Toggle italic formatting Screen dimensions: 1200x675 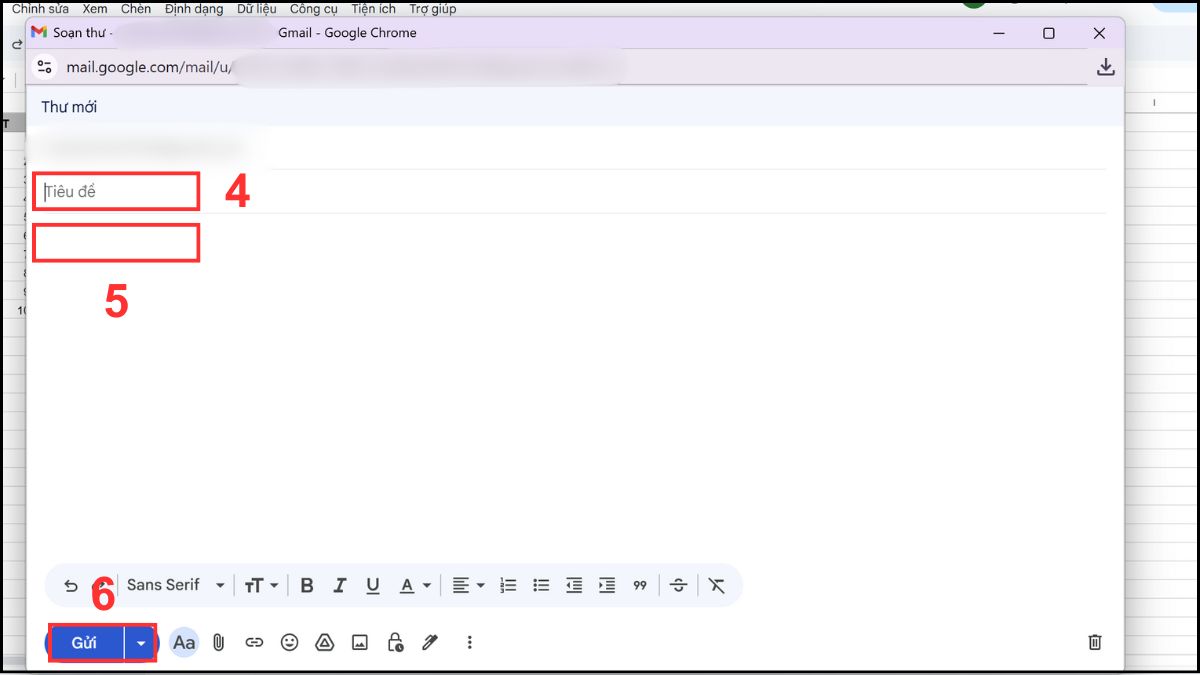[x=339, y=585]
